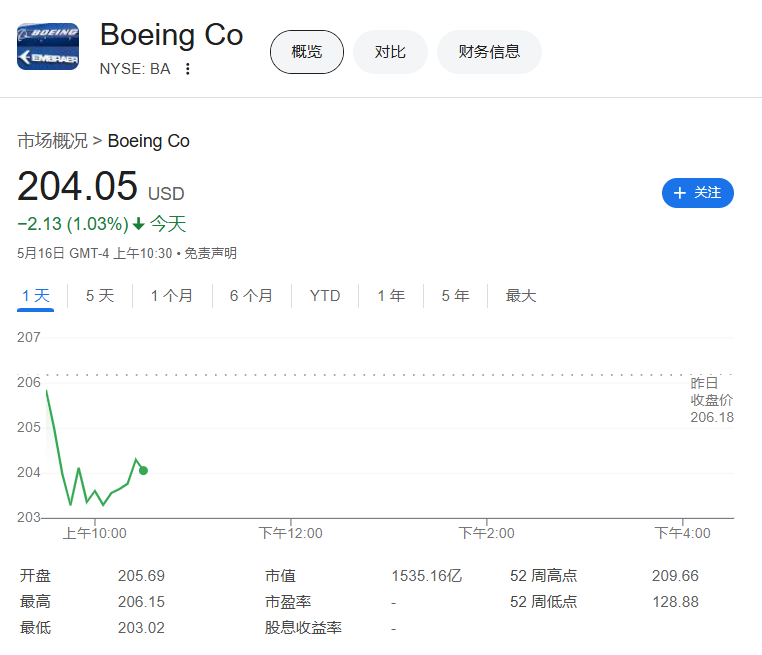Click the green current-price dot on chart
Image resolution: width=762 pixels, height=655 pixels.
pos(143,470)
